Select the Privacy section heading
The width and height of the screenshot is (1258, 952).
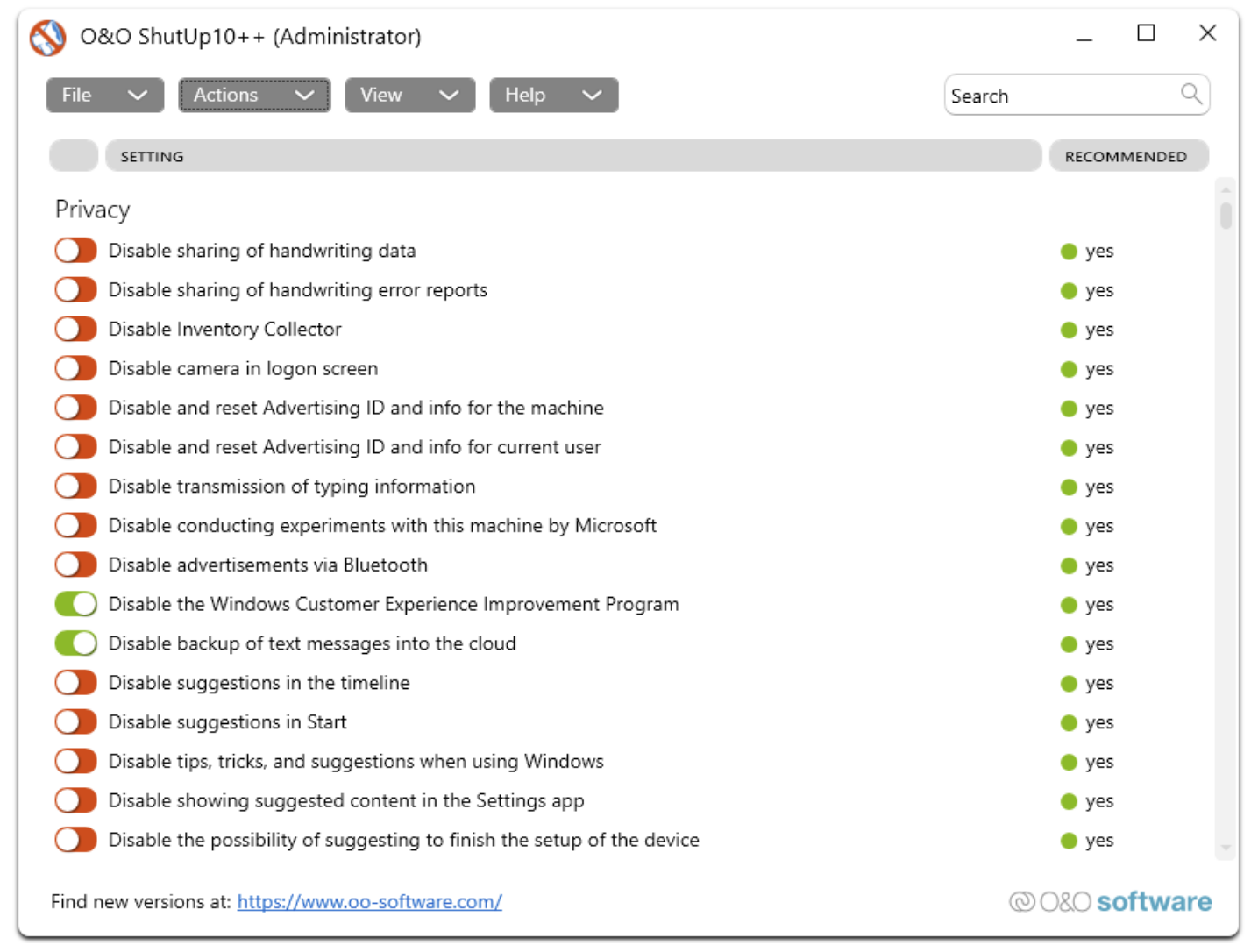[x=93, y=210]
